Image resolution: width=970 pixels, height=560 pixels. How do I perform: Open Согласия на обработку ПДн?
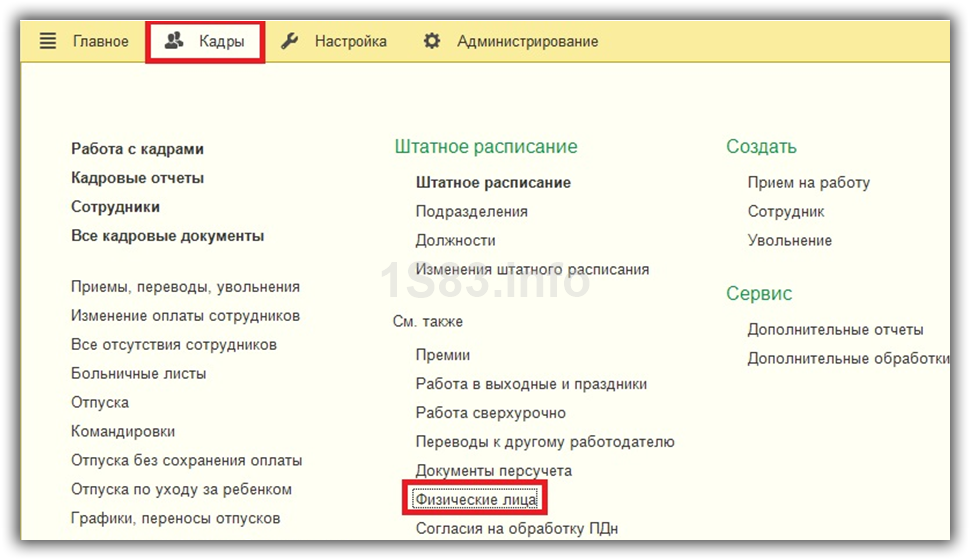[x=519, y=529]
